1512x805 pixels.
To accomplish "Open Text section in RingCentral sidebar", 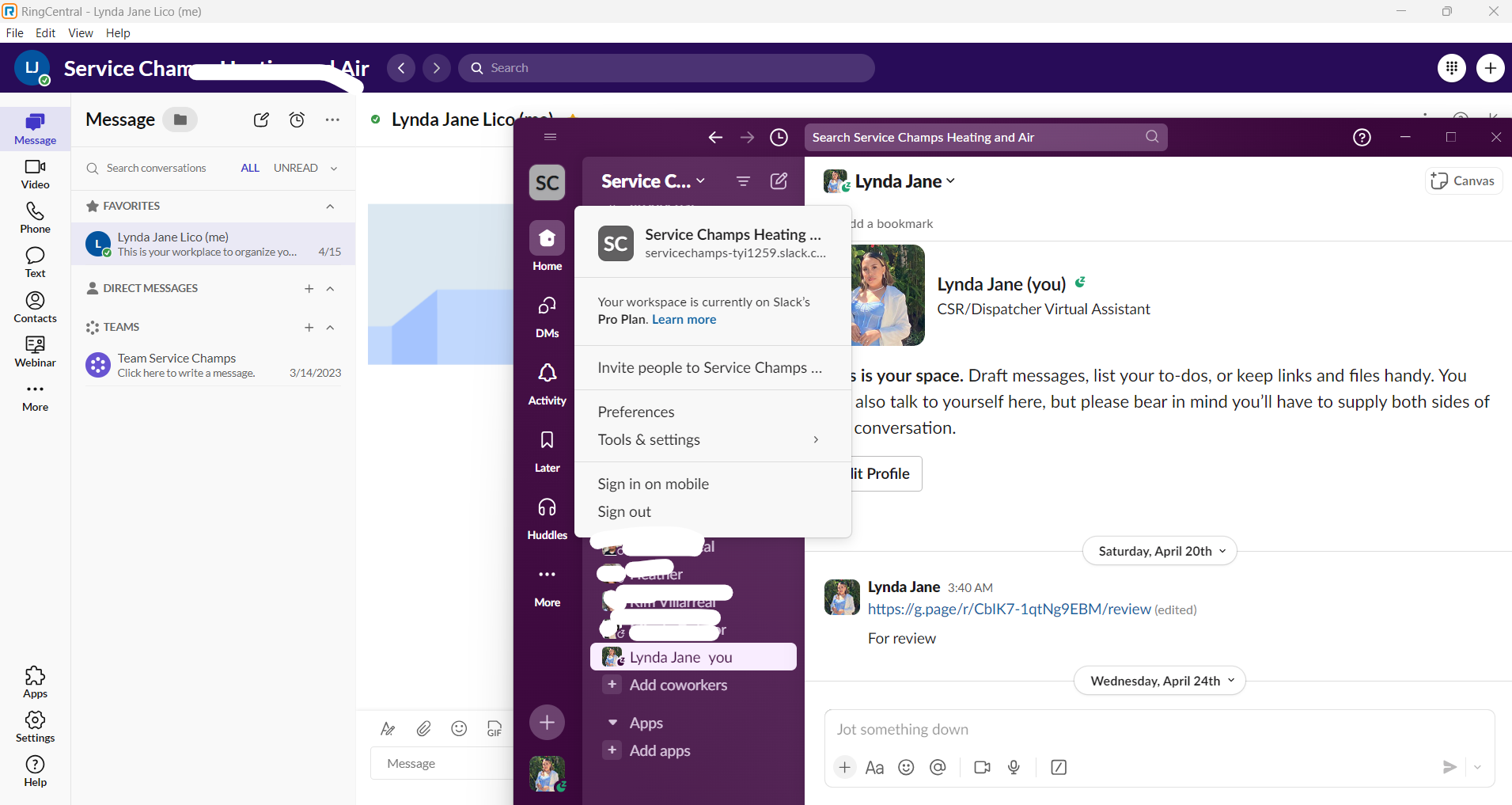I will coord(35,262).
